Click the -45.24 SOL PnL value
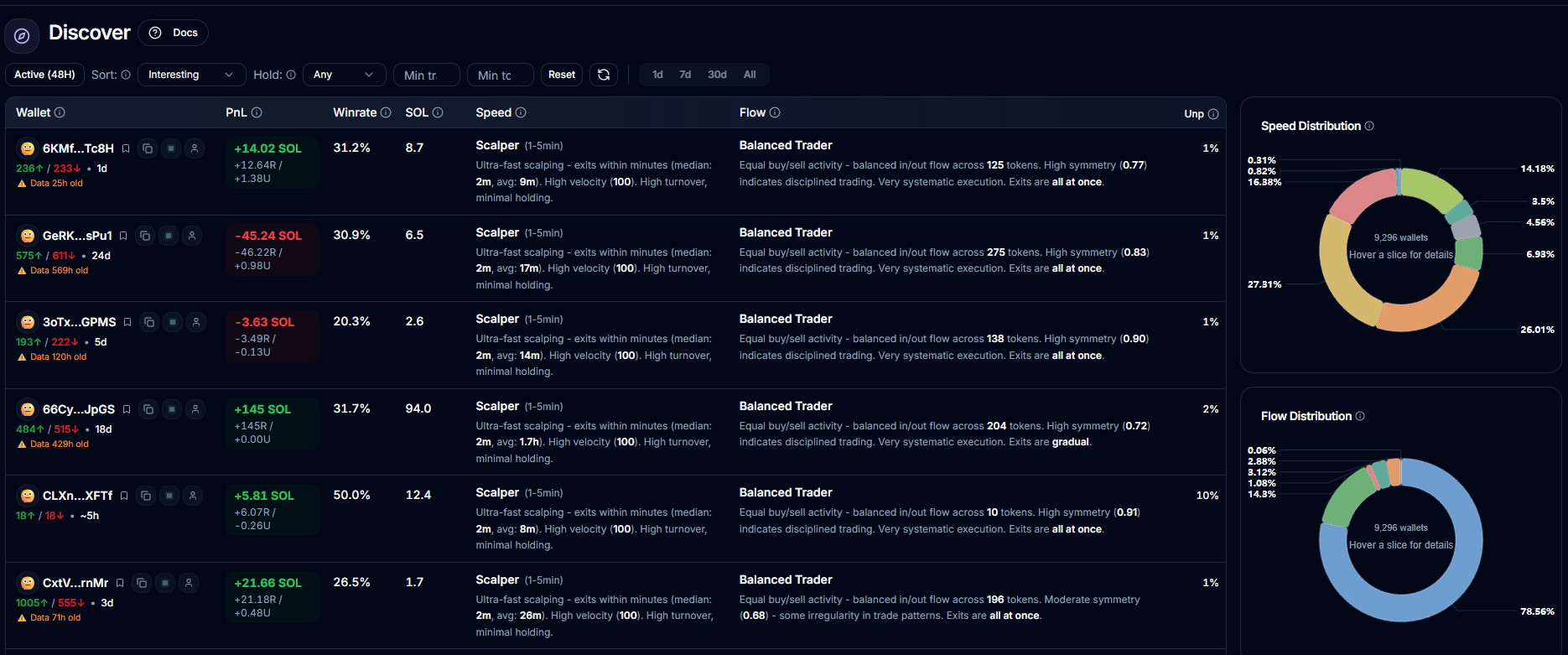 [268, 236]
